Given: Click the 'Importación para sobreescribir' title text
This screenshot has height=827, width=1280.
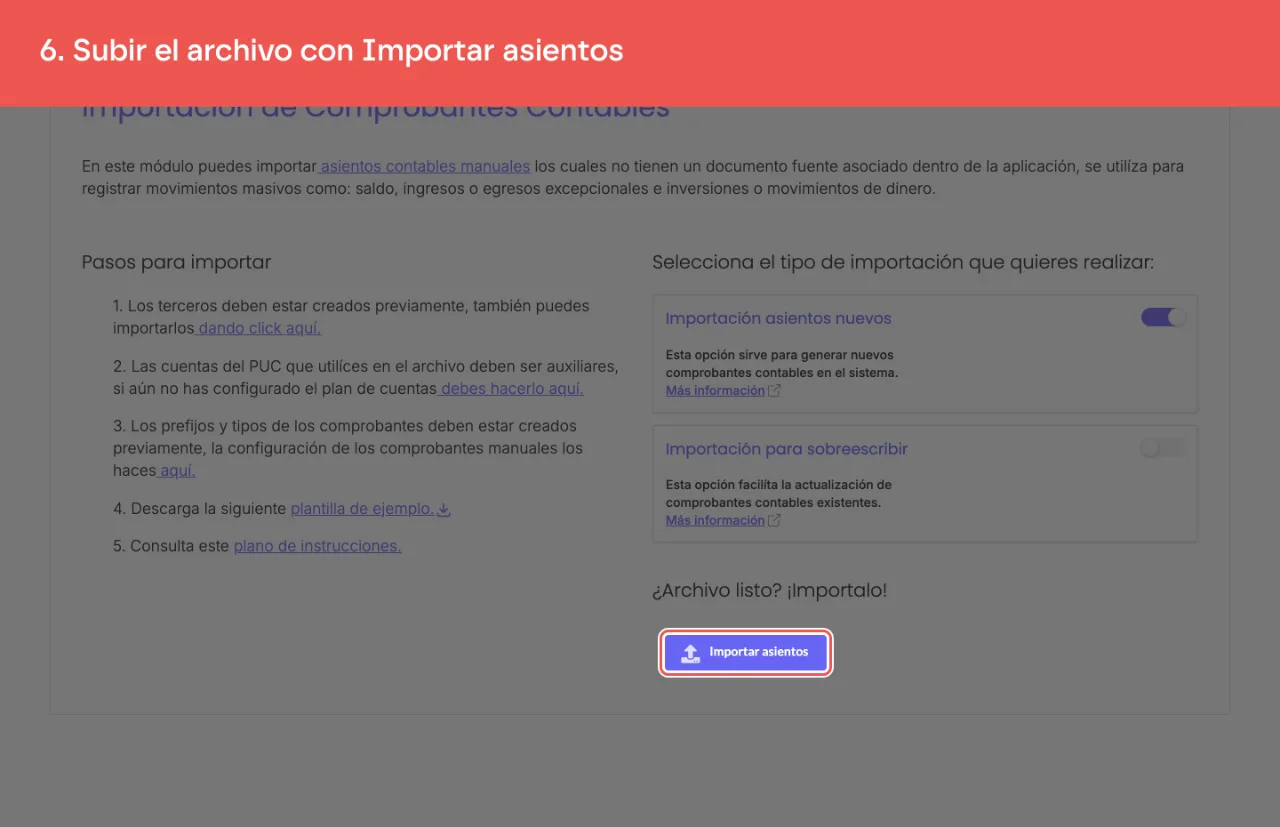Looking at the screenshot, I should 786,449.
